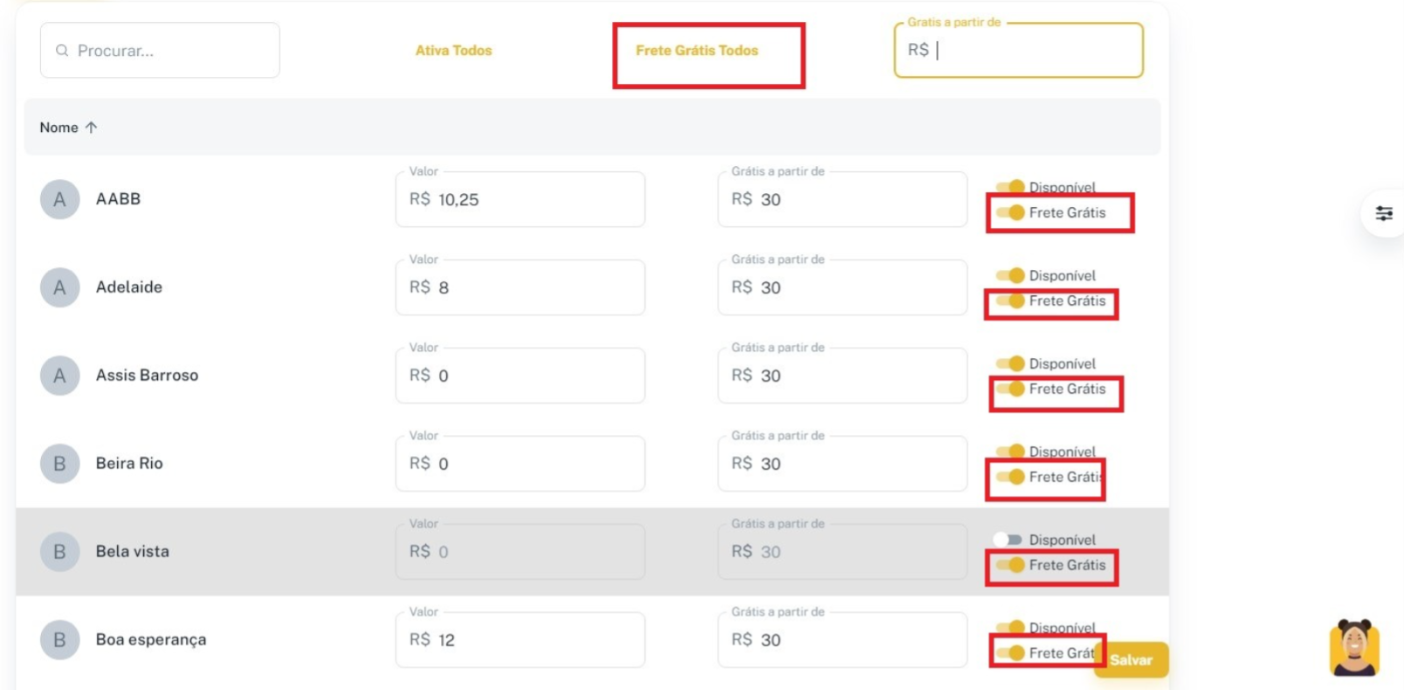Click the Adelaide avatar icon

pyautogui.click(x=60, y=287)
